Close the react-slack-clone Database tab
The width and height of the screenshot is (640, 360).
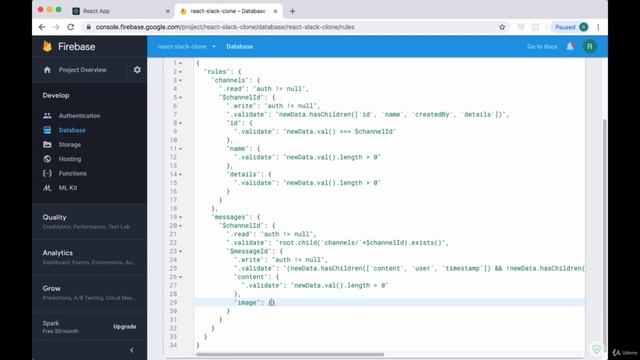coord(275,11)
